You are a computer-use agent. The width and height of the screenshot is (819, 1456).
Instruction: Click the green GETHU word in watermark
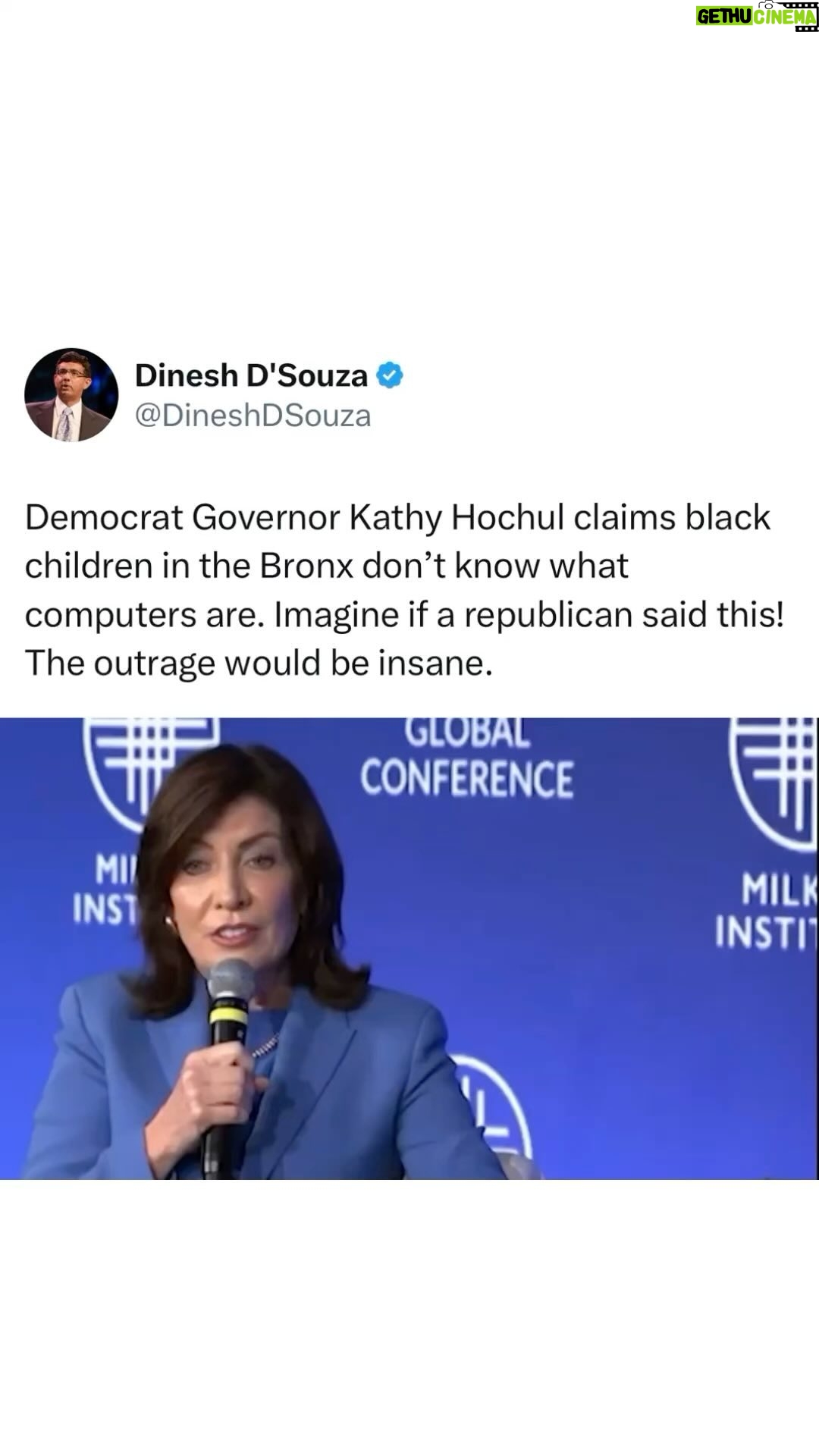click(x=724, y=17)
